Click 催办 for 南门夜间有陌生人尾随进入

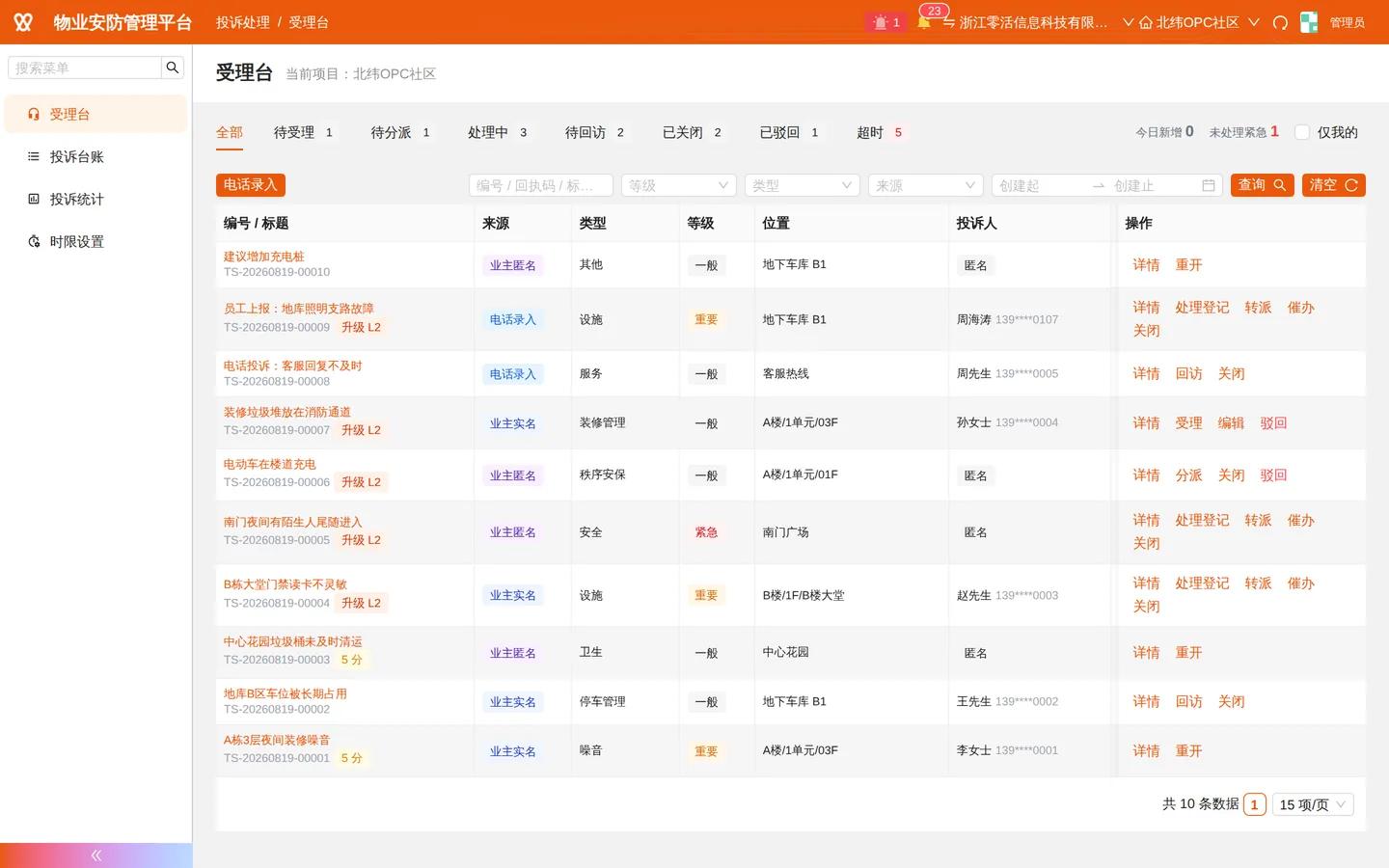click(x=1300, y=520)
